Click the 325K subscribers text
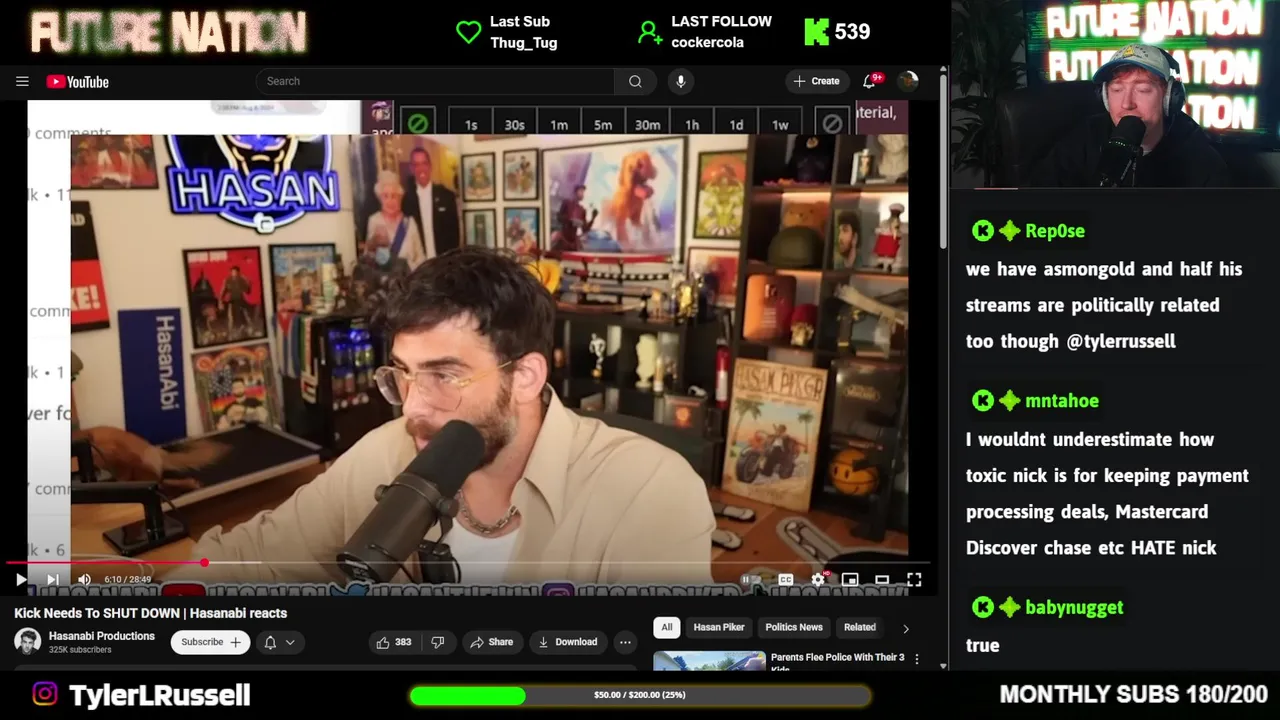 pos(80,650)
